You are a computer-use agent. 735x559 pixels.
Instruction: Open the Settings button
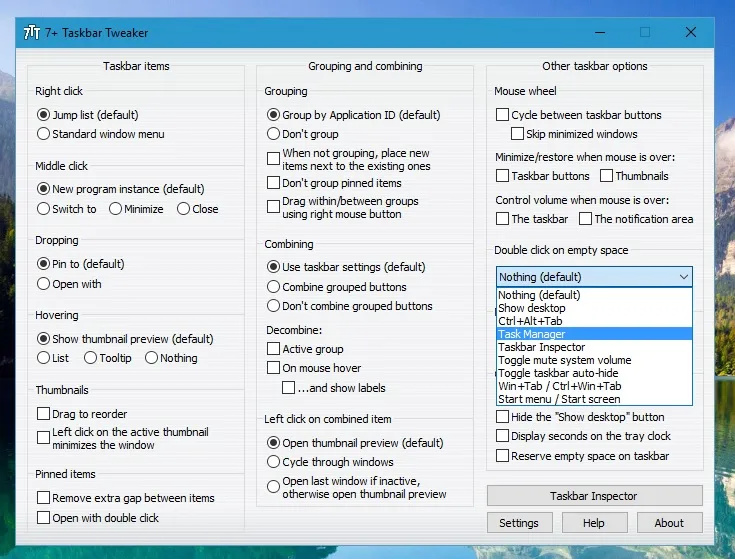[x=519, y=523]
